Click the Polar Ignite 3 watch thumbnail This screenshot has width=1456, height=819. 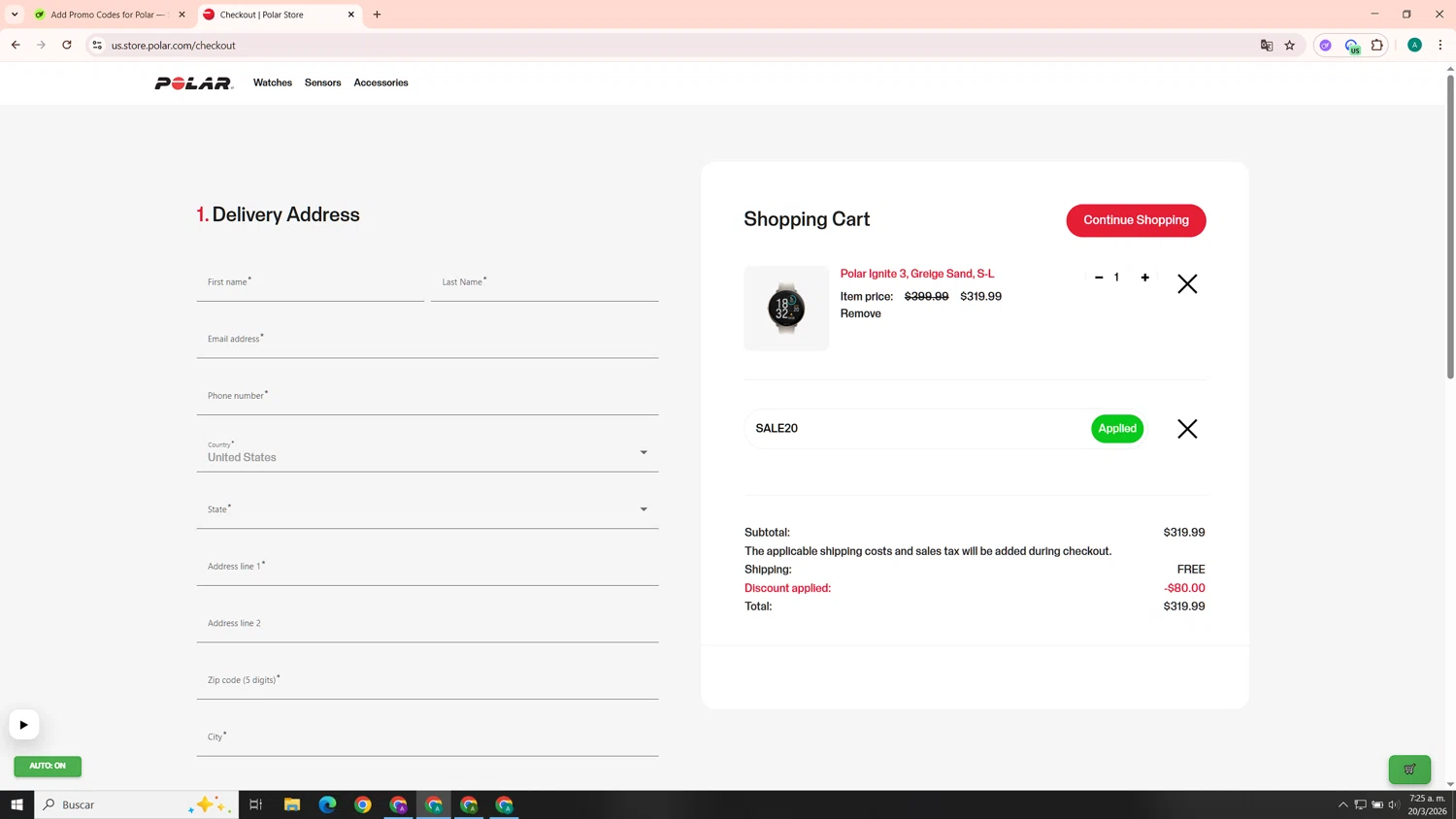tap(786, 309)
